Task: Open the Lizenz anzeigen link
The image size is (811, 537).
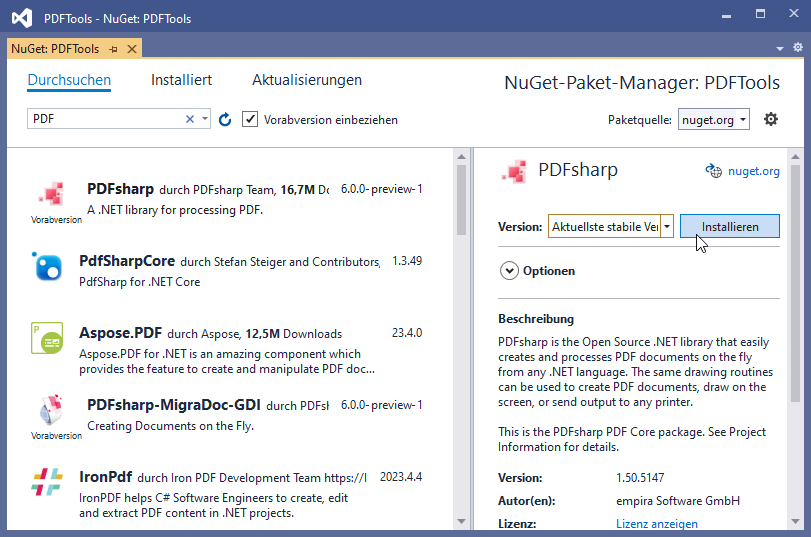Action: (x=656, y=524)
